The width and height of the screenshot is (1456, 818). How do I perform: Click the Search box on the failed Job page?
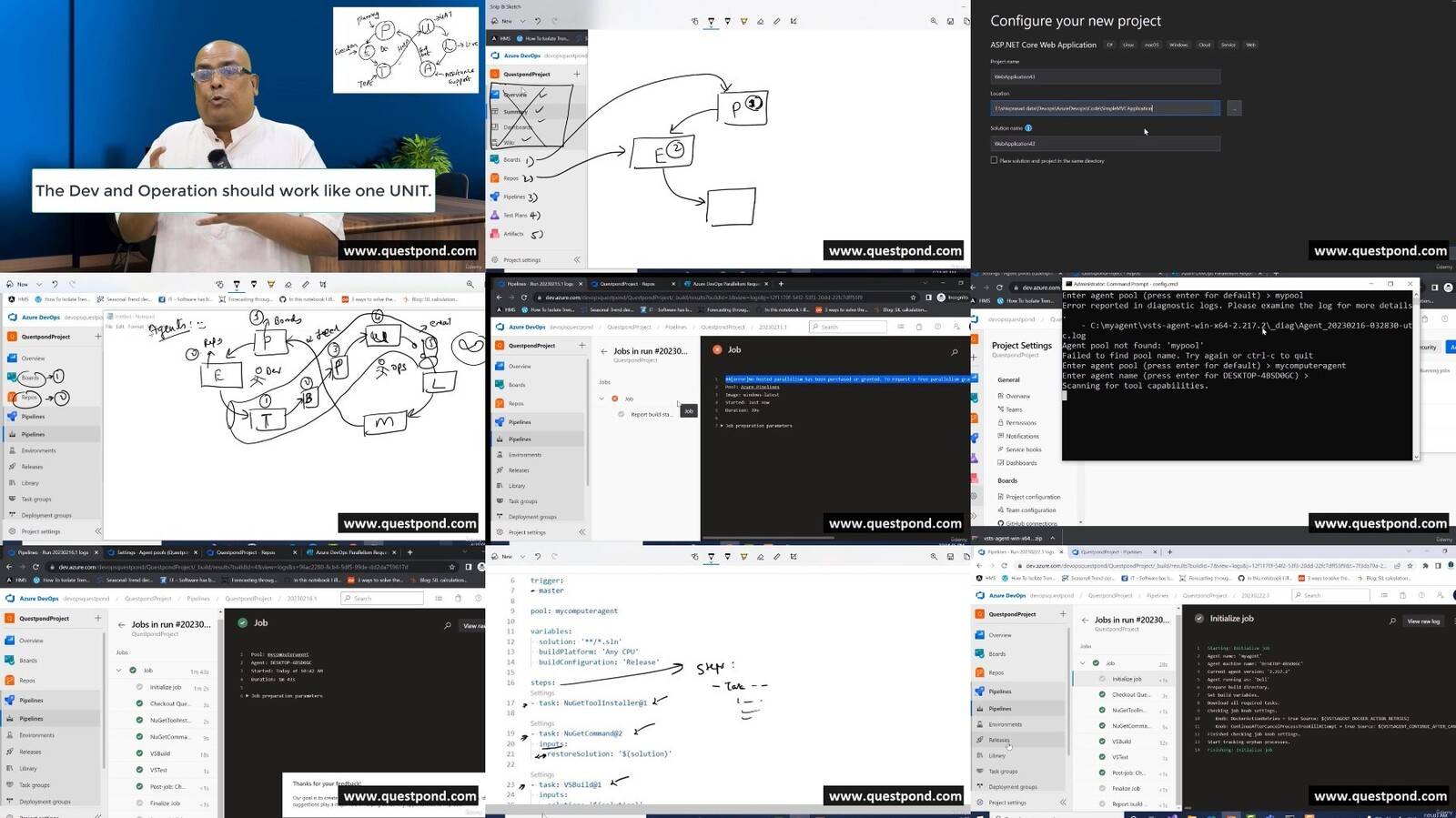point(848,327)
